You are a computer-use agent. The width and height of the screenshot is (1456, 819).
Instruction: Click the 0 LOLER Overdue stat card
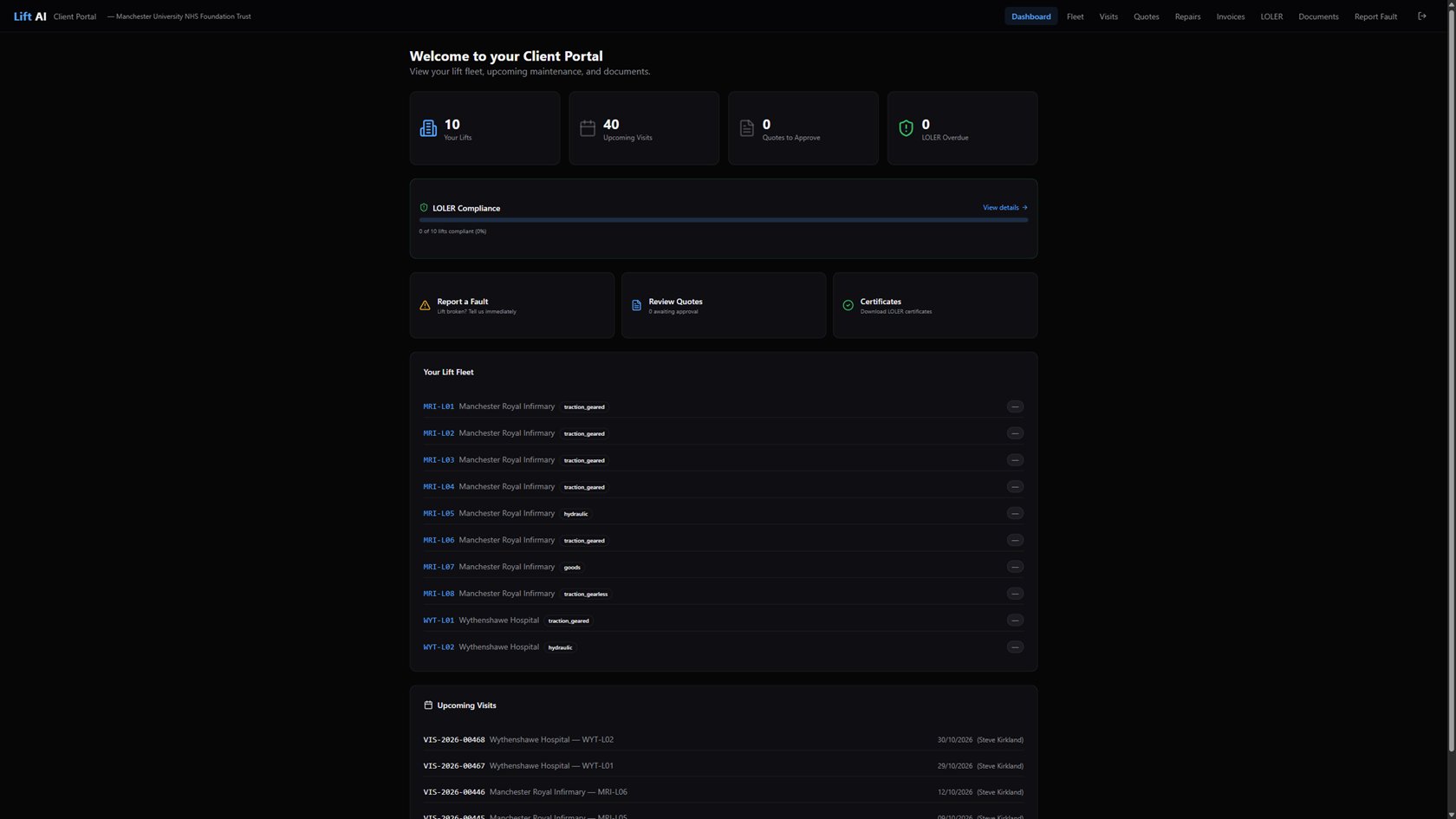pyautogui.click(x=962, y=128)
